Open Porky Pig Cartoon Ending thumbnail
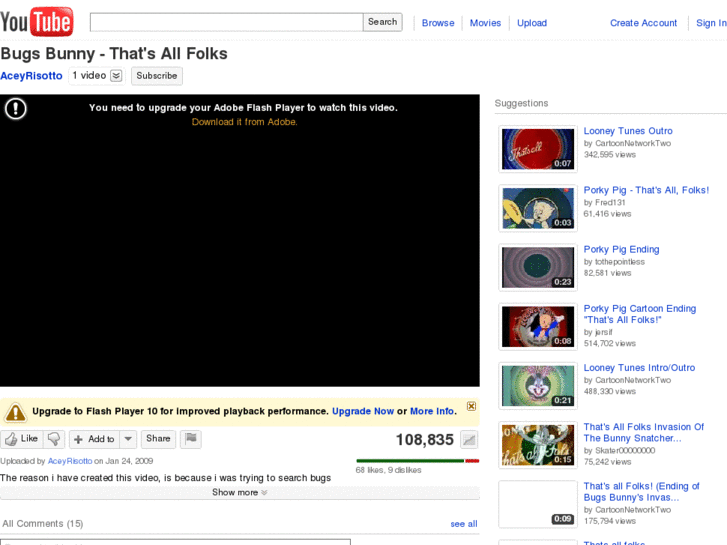Viewport: 727px width, 545px height. click(538, 327)
